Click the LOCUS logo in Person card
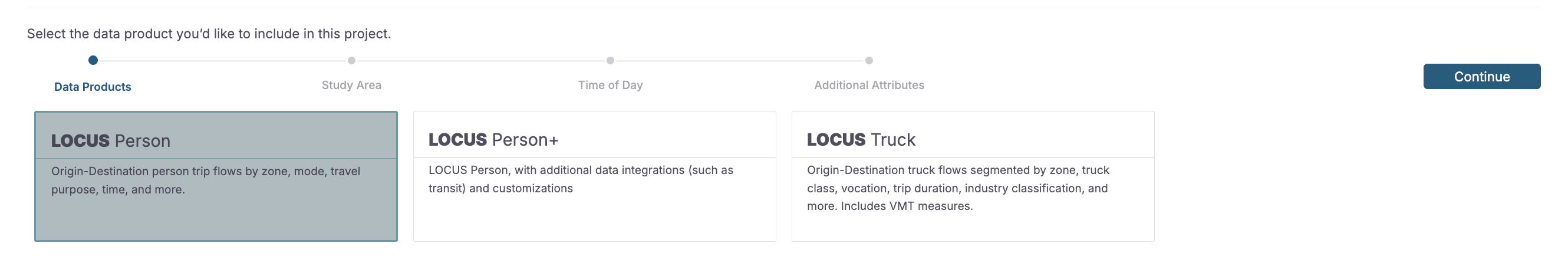The image size is (1568, 256). 80,141
